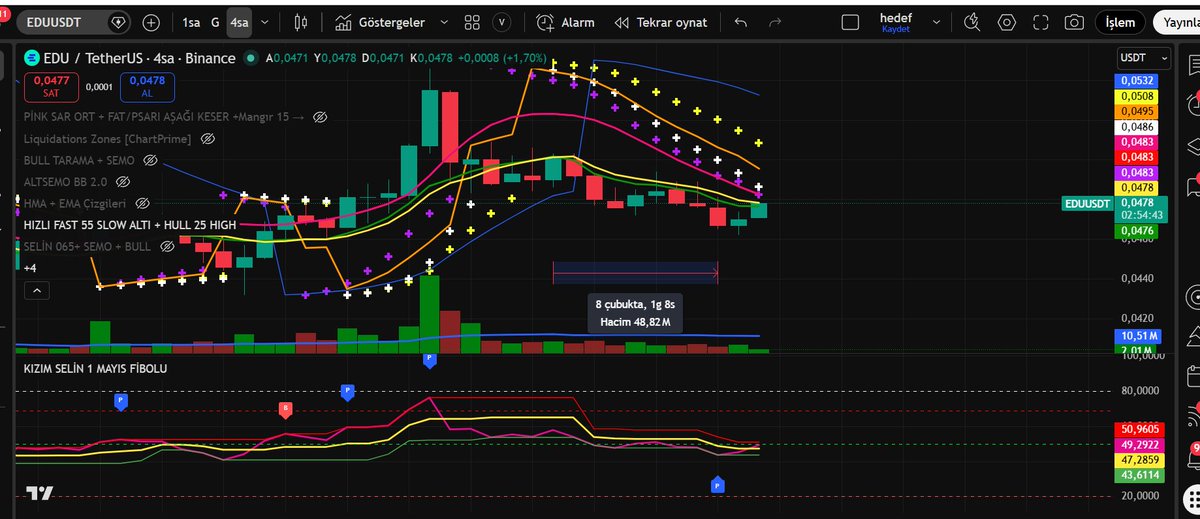Click the green 0,0476 price label
1200x519 pixels.
tap(1137, 232)
